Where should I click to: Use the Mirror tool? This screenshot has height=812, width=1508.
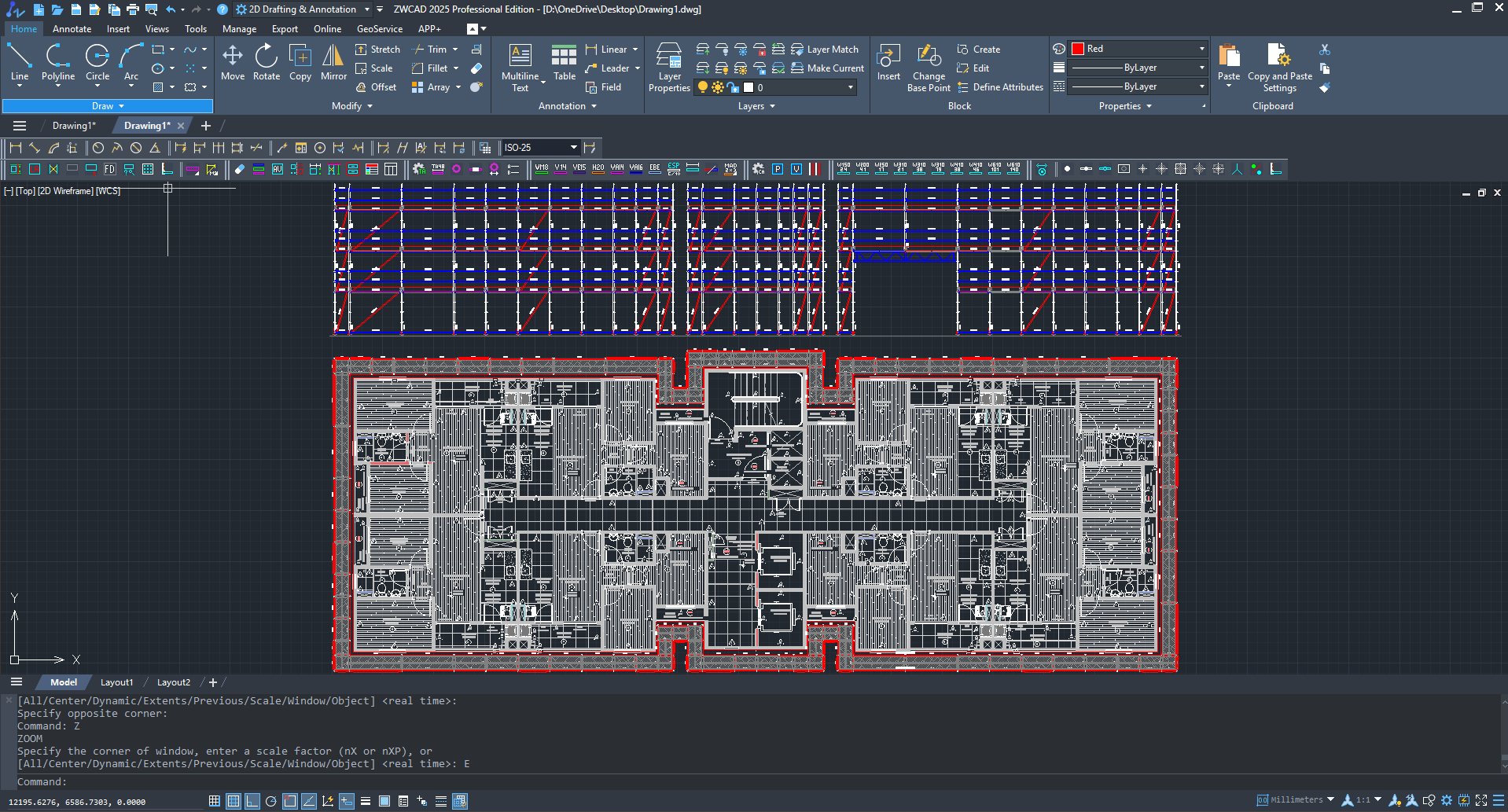click(x=333, y=63)
